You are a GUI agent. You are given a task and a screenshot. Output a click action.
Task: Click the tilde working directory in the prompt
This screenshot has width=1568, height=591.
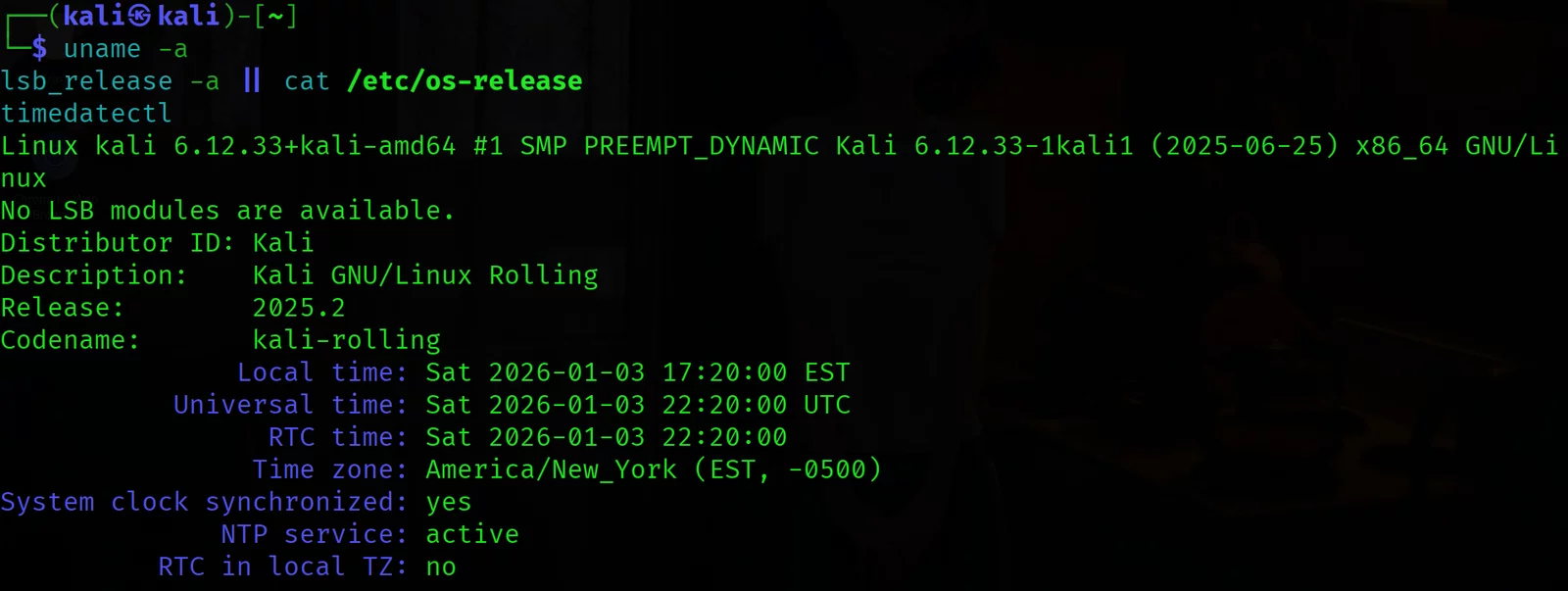tap(274, 16)
